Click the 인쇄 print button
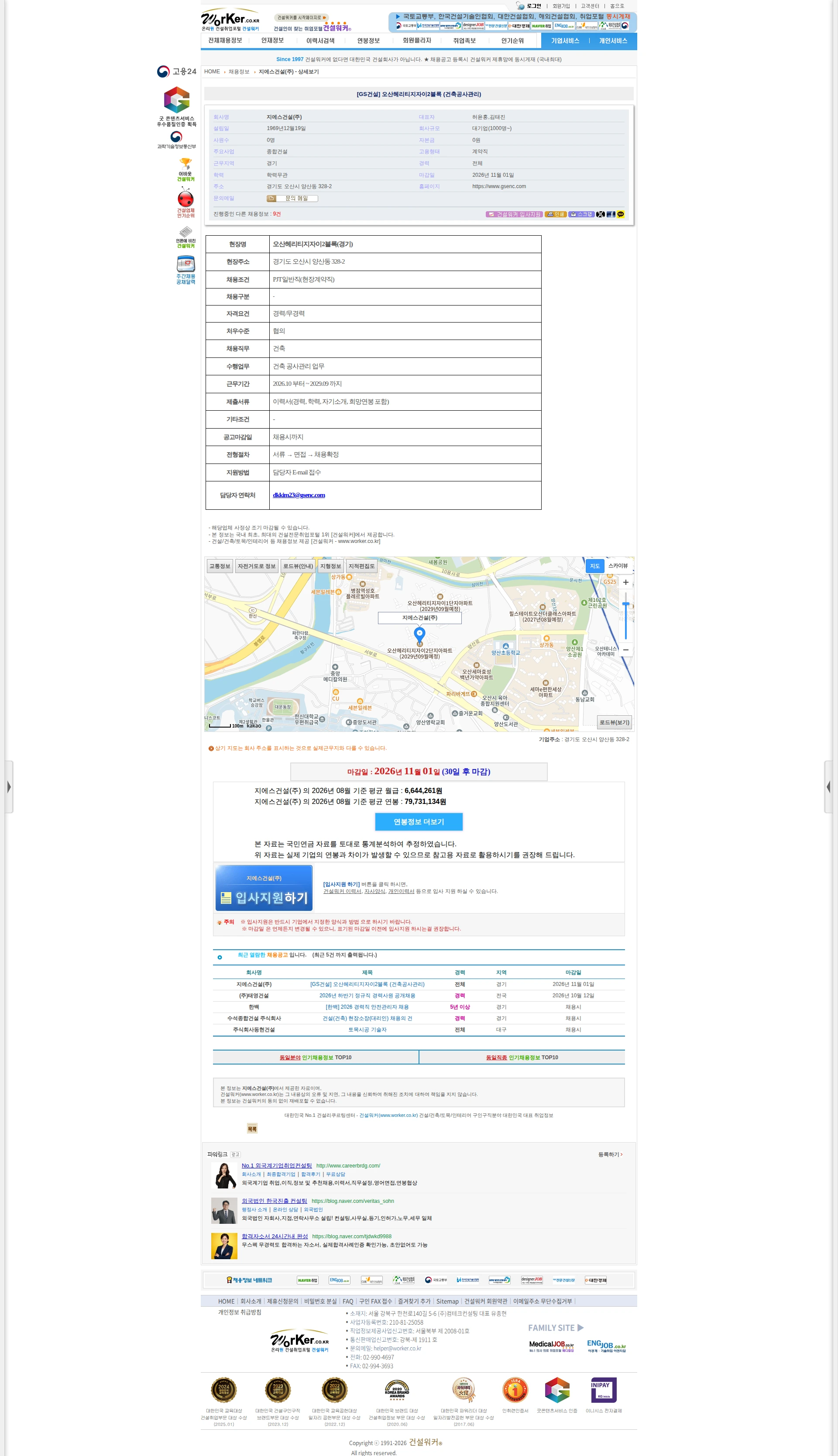838x1456 pixels. [x=556, y=214]
